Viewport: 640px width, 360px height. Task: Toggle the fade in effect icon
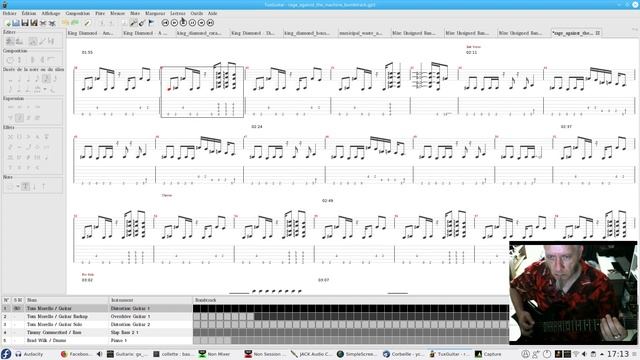37,167
